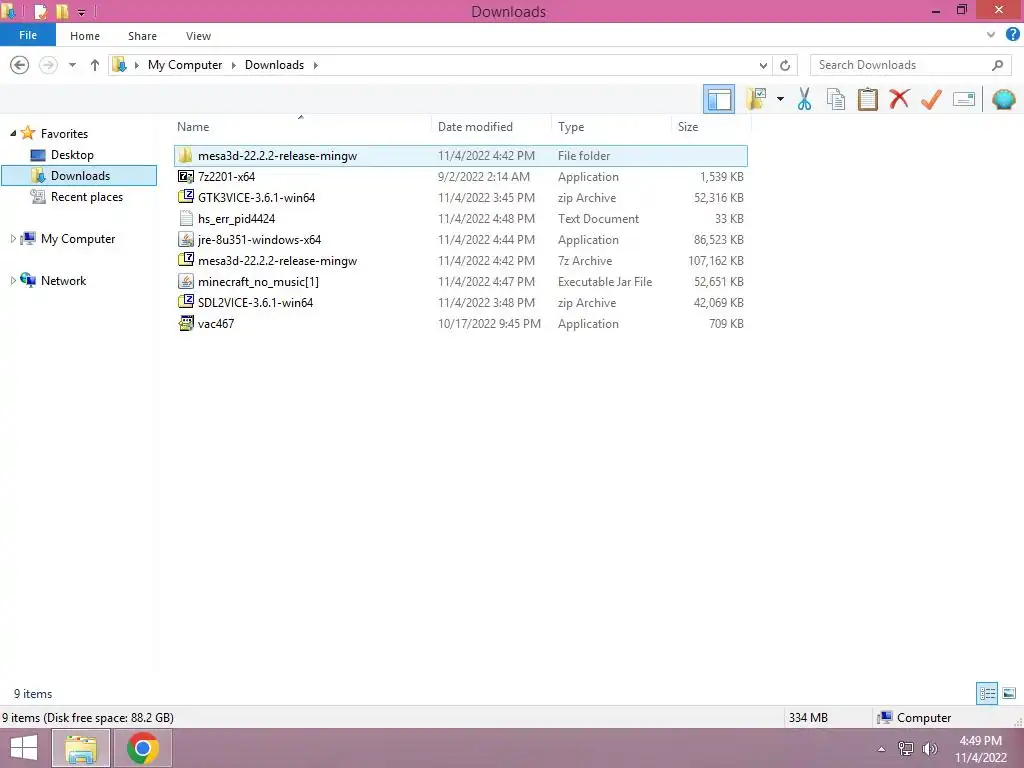Screen dimensions: 1024x768
Task: Click the Start button on taskbar
Action: click(24, 748)
